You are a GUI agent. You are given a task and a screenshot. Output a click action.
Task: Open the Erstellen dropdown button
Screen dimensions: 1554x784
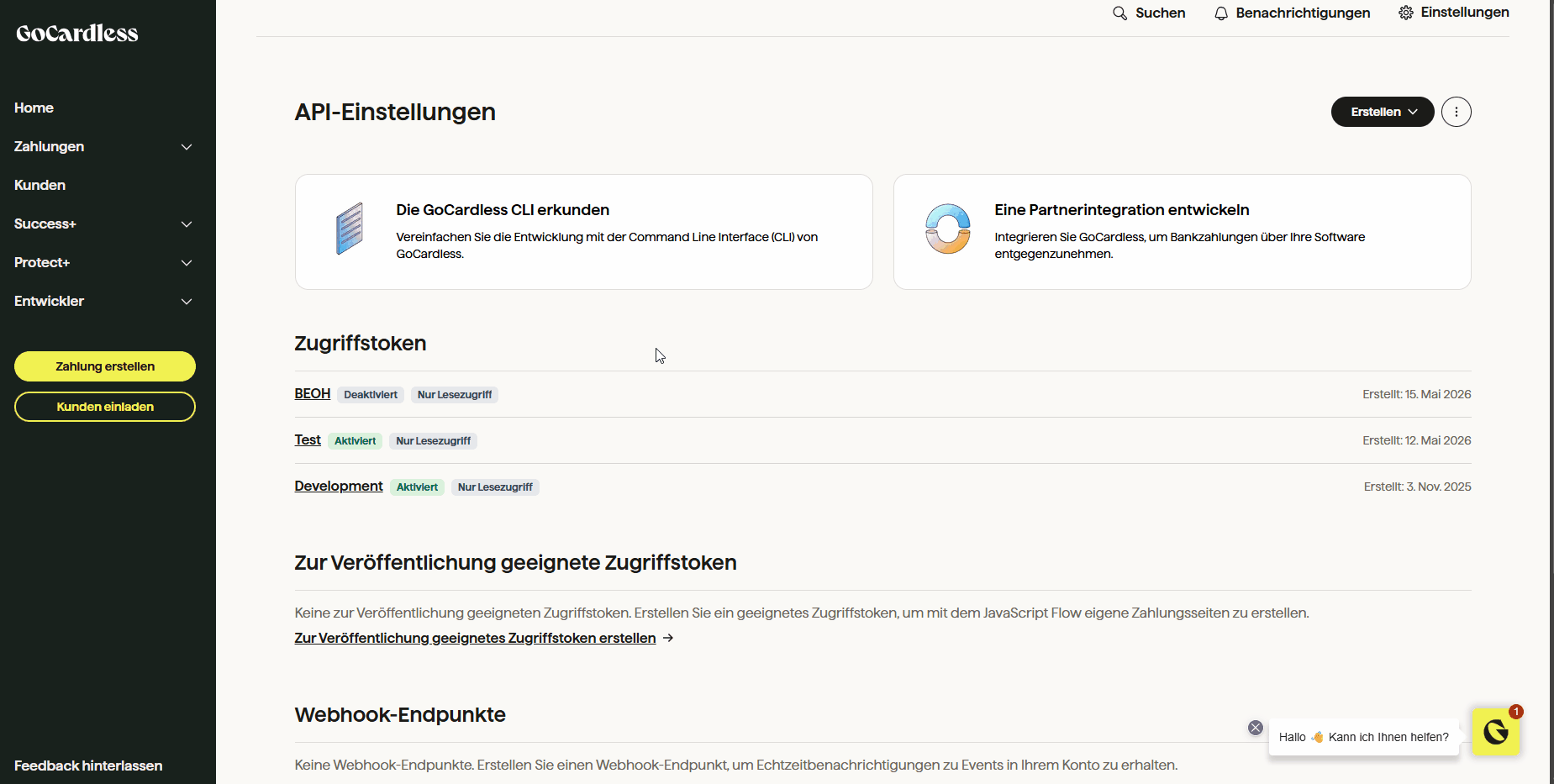point(1383,112)
